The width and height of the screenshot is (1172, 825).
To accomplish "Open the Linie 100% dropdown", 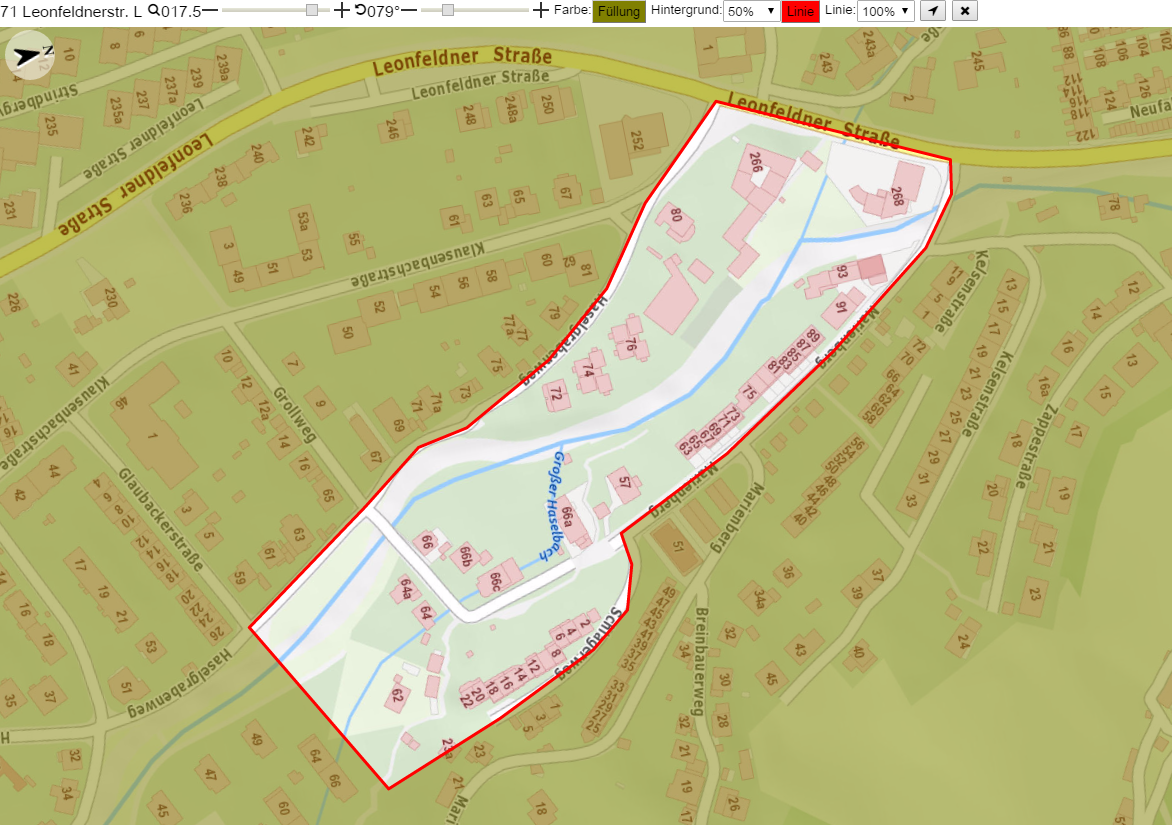I will [886, 11].
